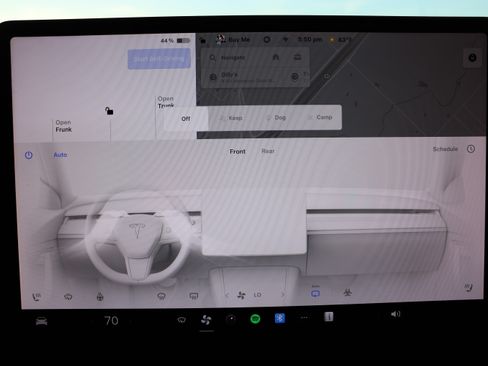
Task: Tap the 70 cabin temperature setting
Action: coord(111,321)
